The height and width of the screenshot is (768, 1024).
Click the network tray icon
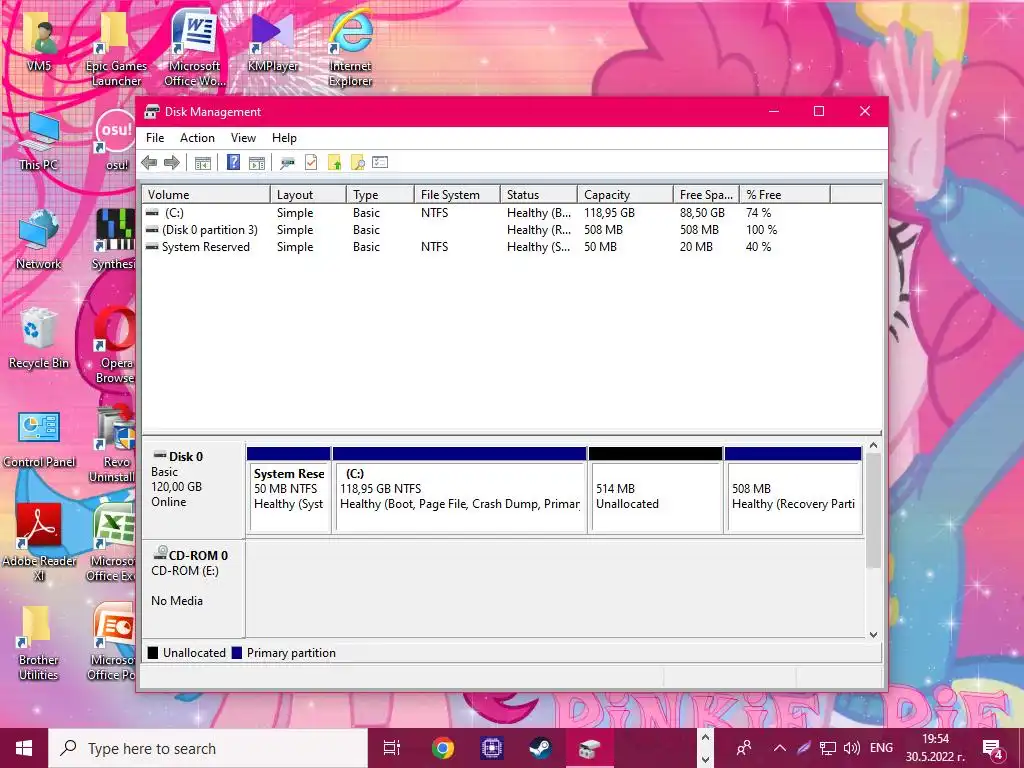[828, 748]
